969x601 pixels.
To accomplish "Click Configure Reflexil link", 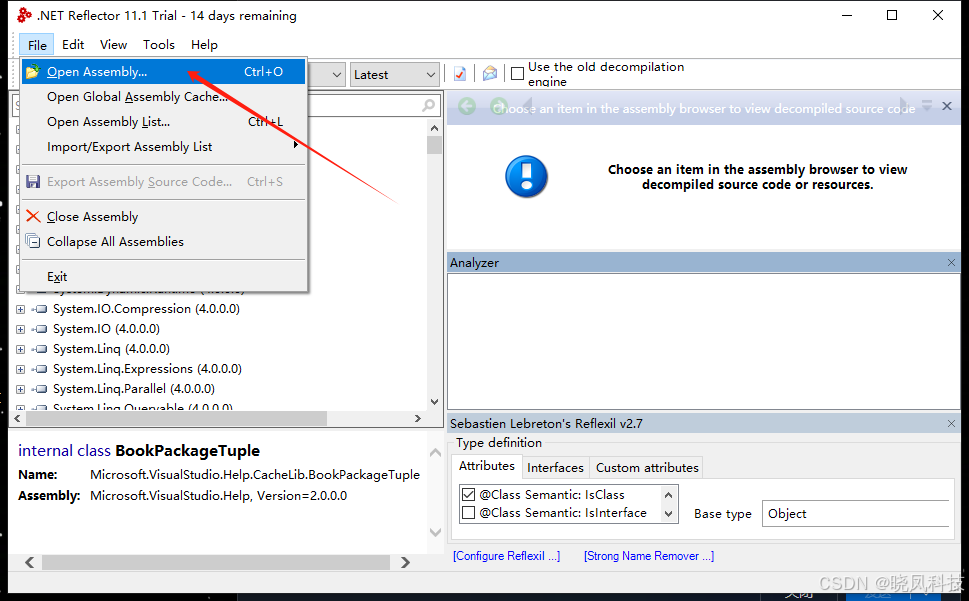I will tap(506, 556).
